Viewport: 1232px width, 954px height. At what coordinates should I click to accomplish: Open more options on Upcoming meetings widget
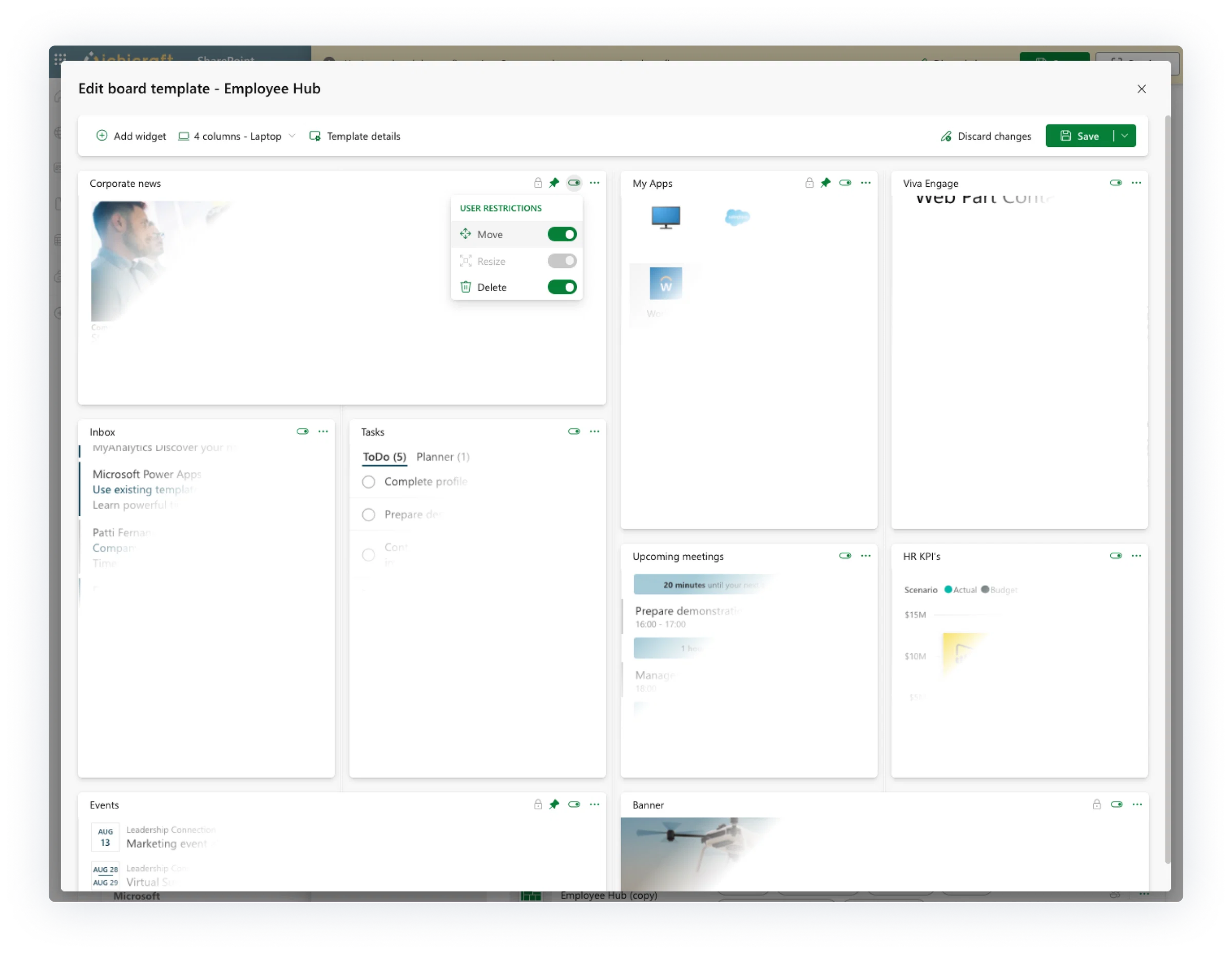coord(866,555)
